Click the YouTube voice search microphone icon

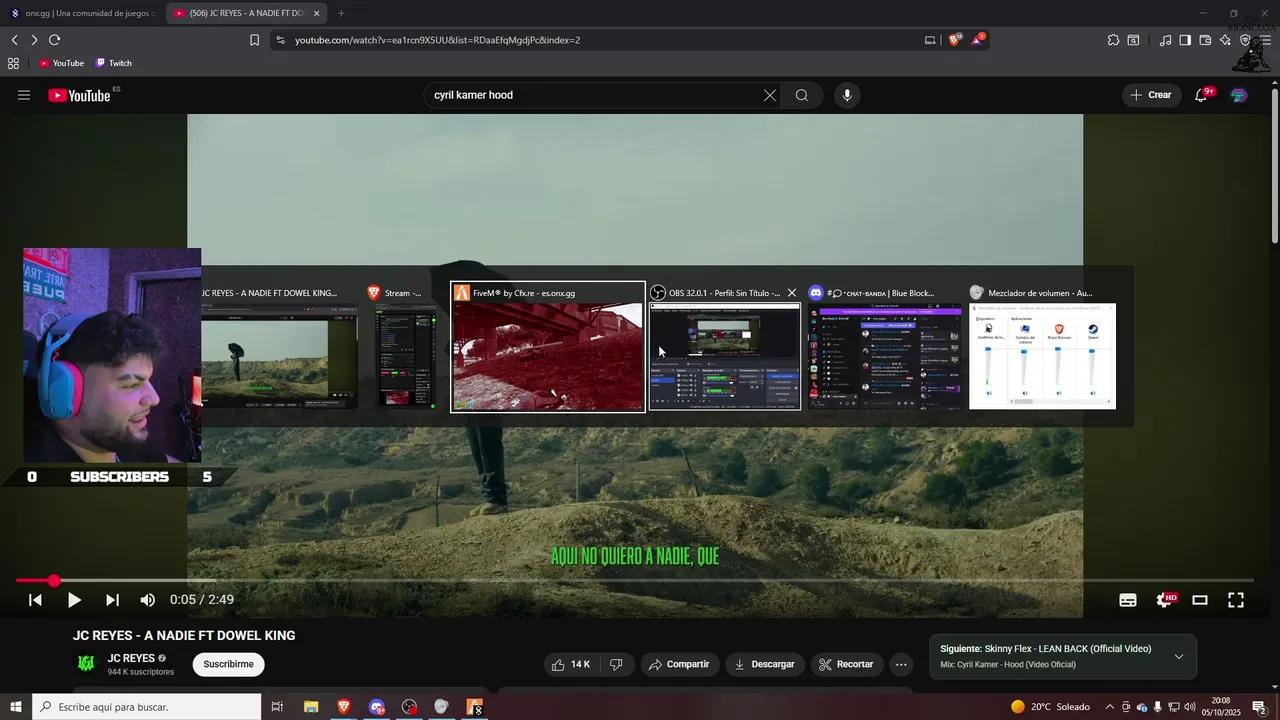[847, 95]
